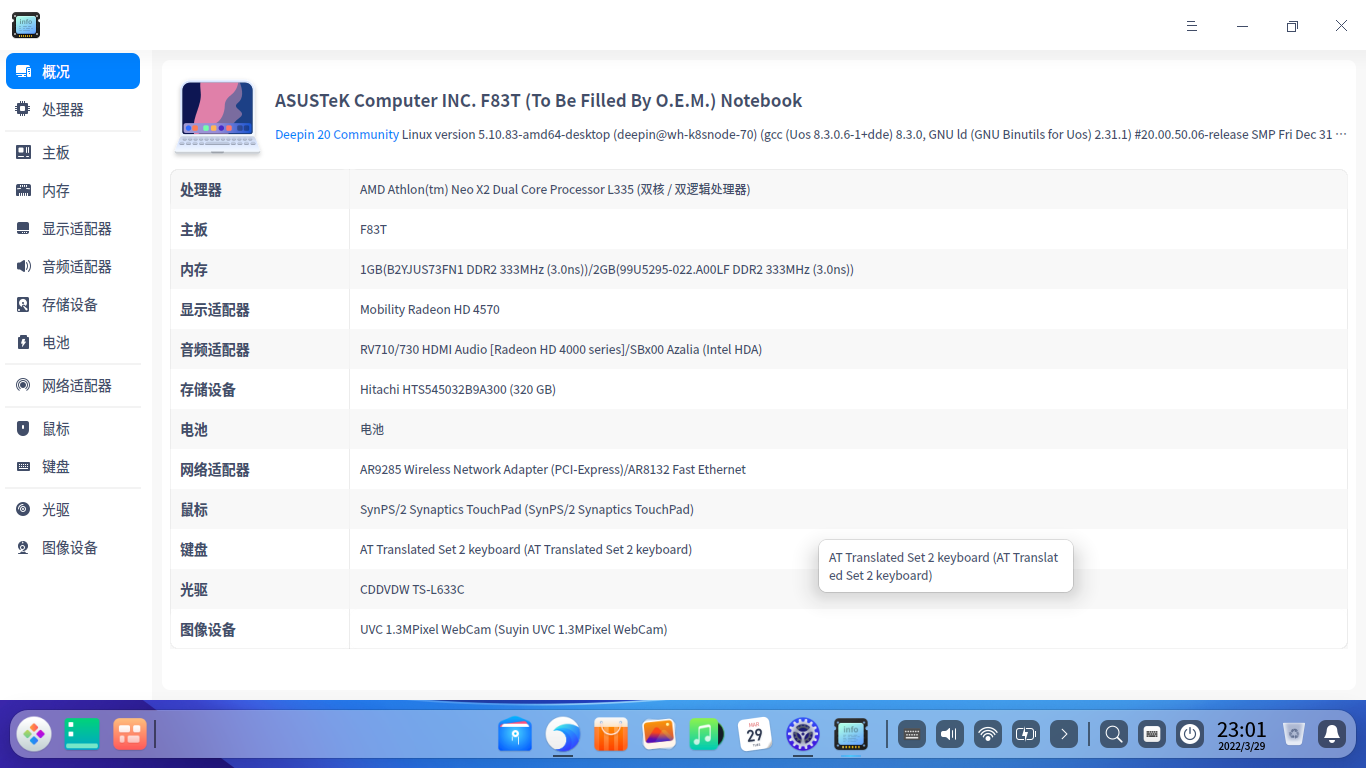Select 显示适配器 in the sidebar list
1366x768 pixels.
point(73,228)
